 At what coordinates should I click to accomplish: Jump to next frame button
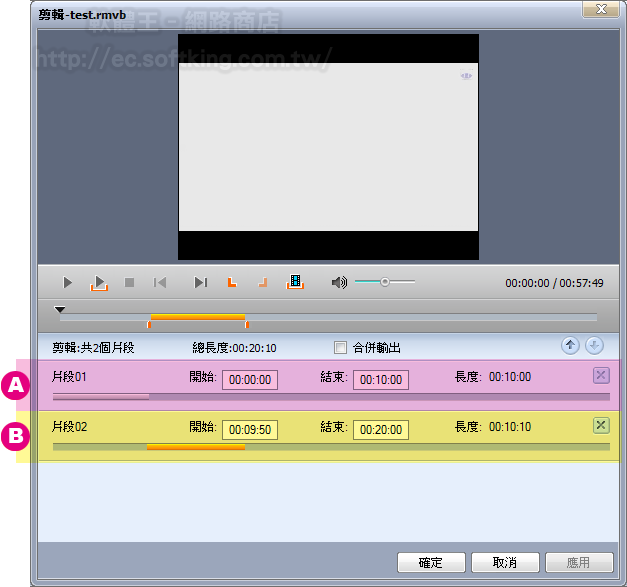coord(200,283)
